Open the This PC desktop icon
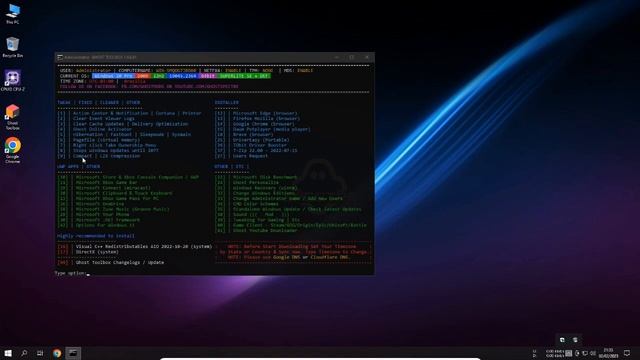 pyautogui.click(x=13, y=13)
